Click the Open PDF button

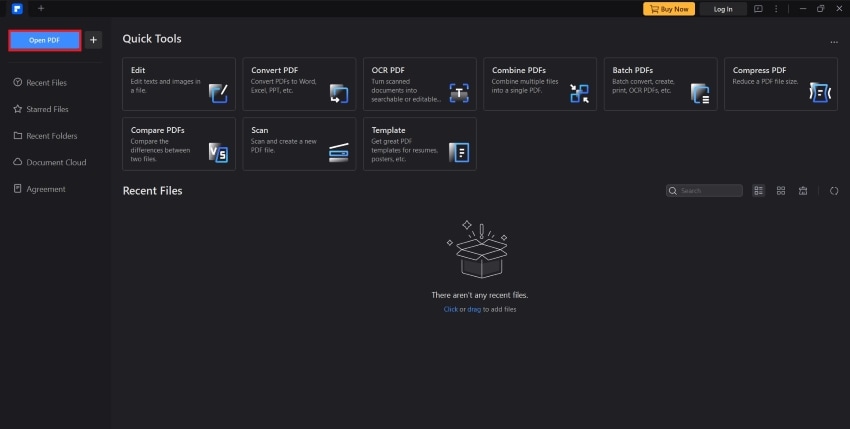click(44, 40)
